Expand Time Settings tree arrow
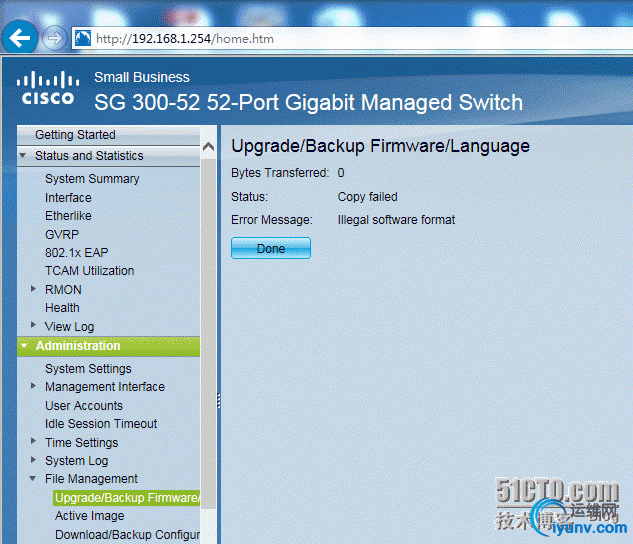 point(34,441)
